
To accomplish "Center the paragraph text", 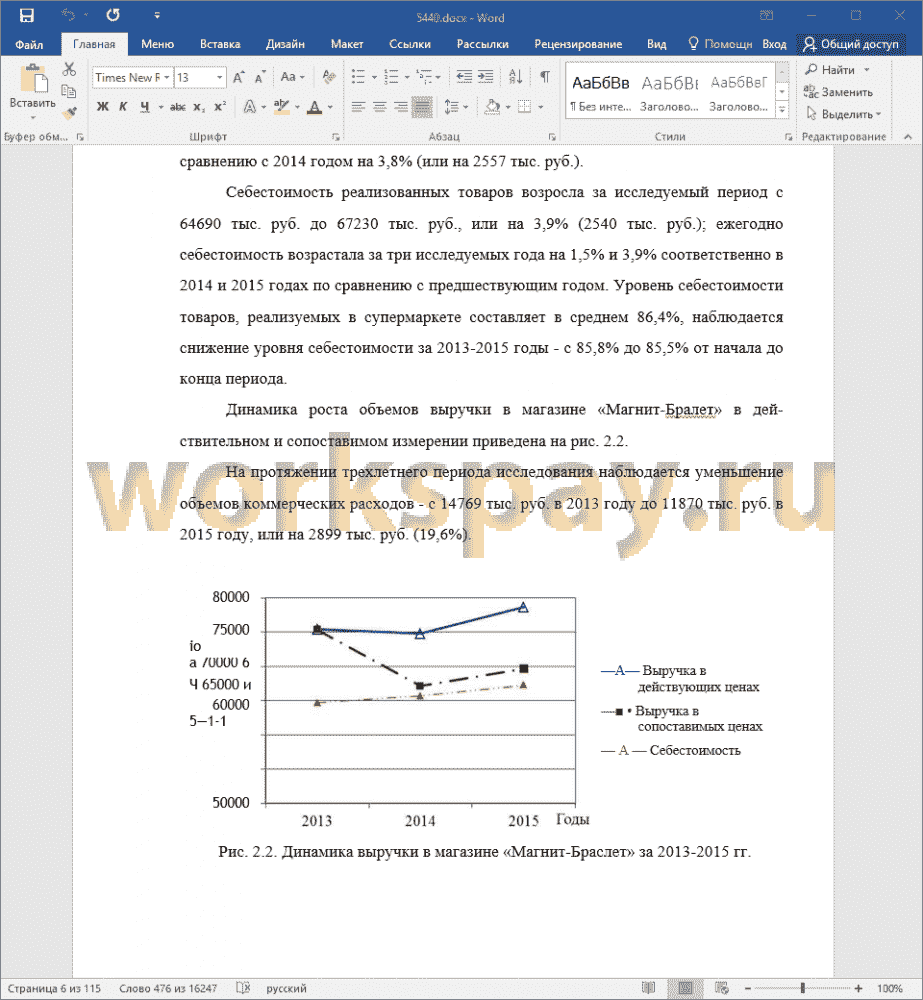I will click(380, 107).
